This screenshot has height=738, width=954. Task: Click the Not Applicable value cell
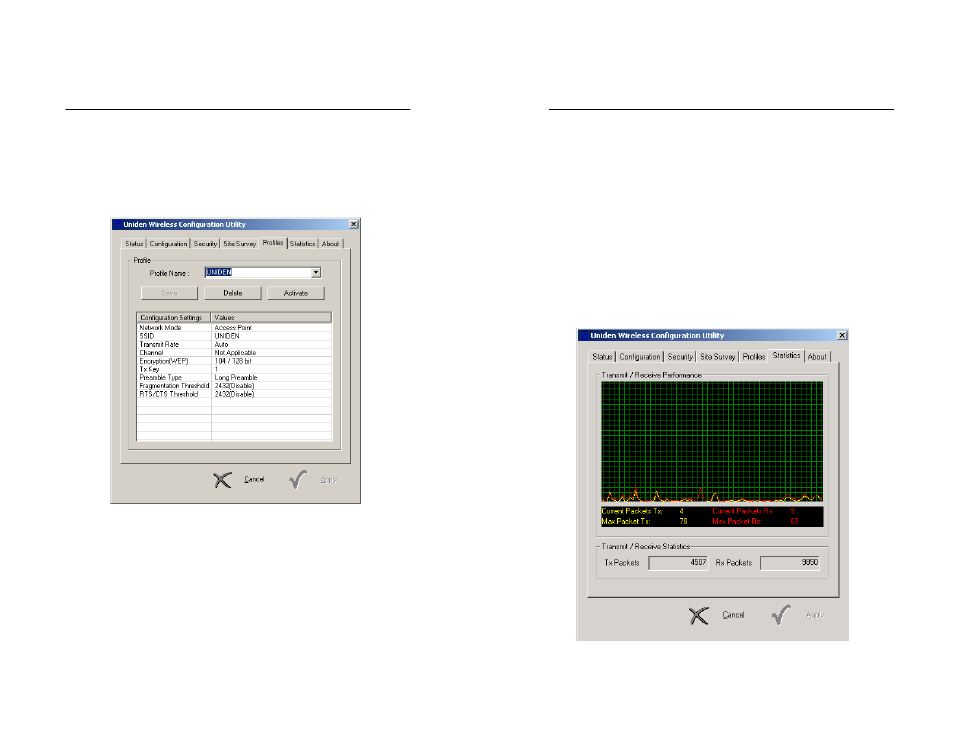coord(271,353)
